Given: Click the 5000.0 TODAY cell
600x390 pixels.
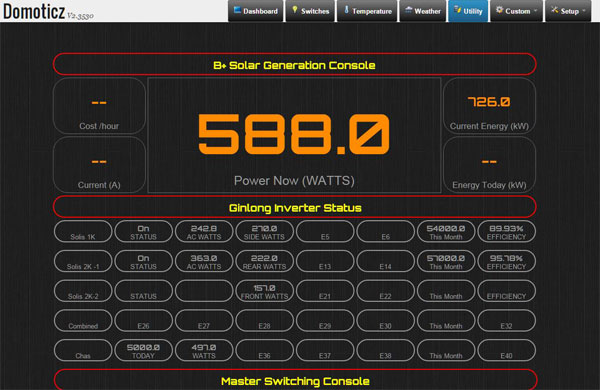Looking at the screenshot, I should tap(143, 351).
